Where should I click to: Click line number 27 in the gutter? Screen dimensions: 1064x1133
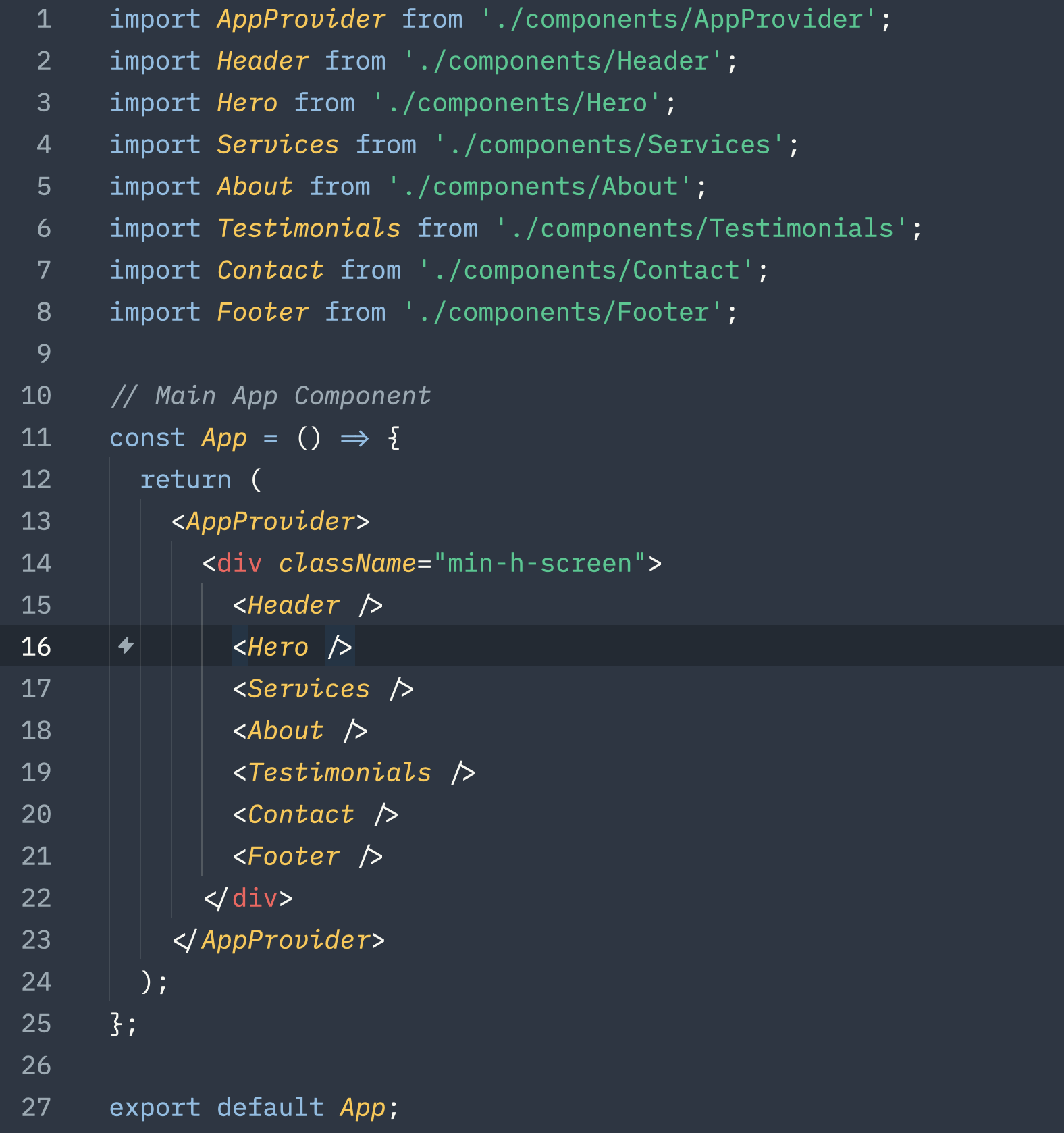(36, 1107)
